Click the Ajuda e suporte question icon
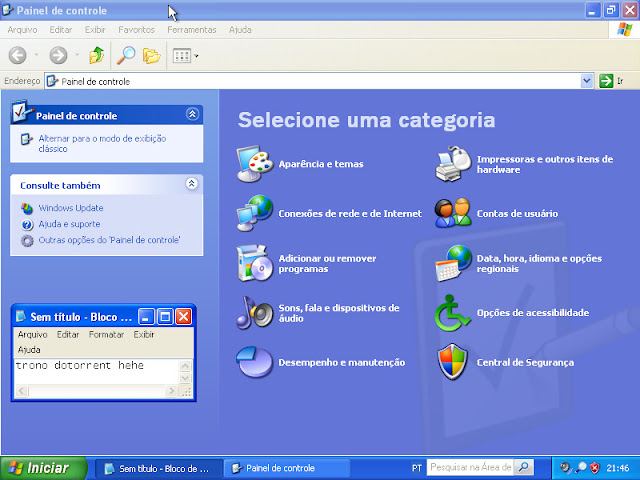This screenshot has width=640, height=480. (x=27, y=224)
